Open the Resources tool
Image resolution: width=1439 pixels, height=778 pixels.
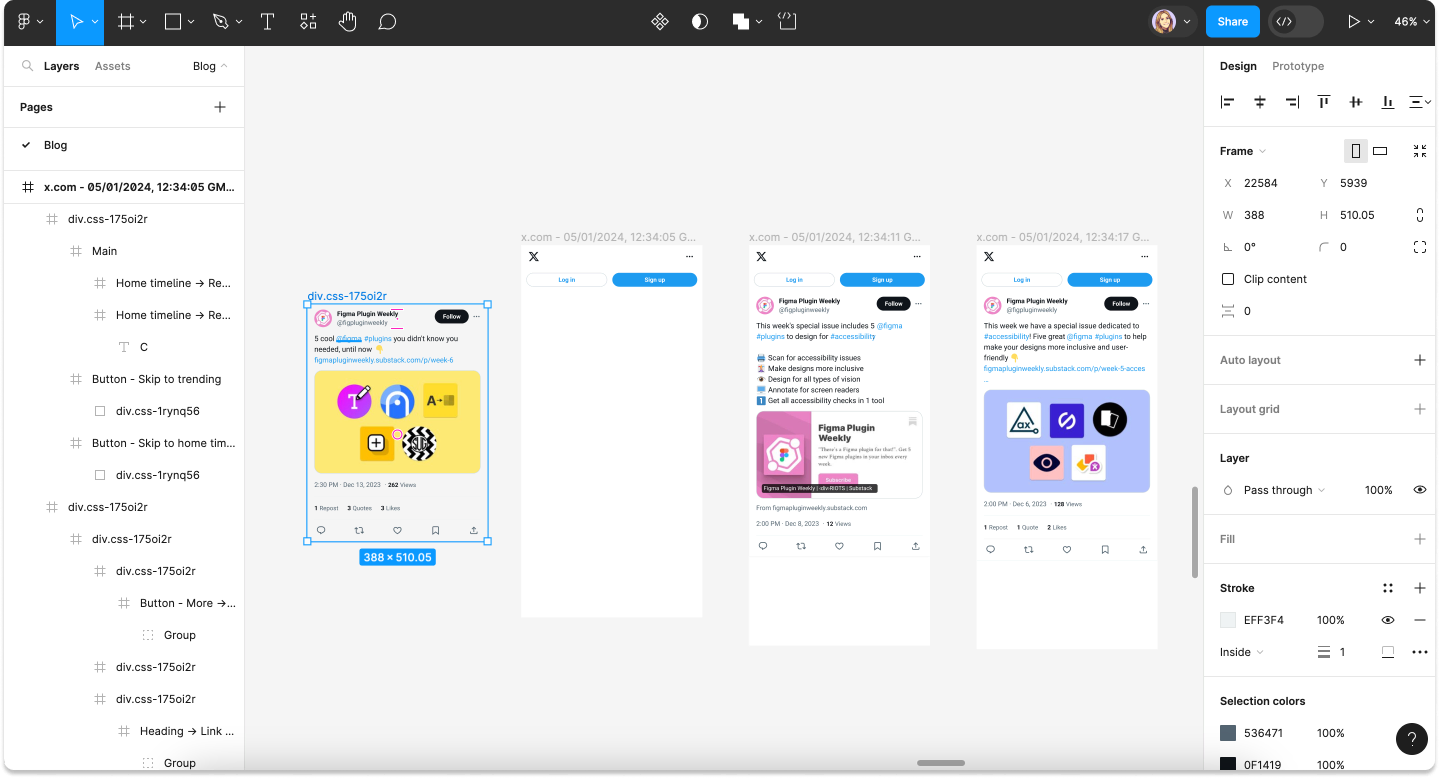tap(308, 21)
